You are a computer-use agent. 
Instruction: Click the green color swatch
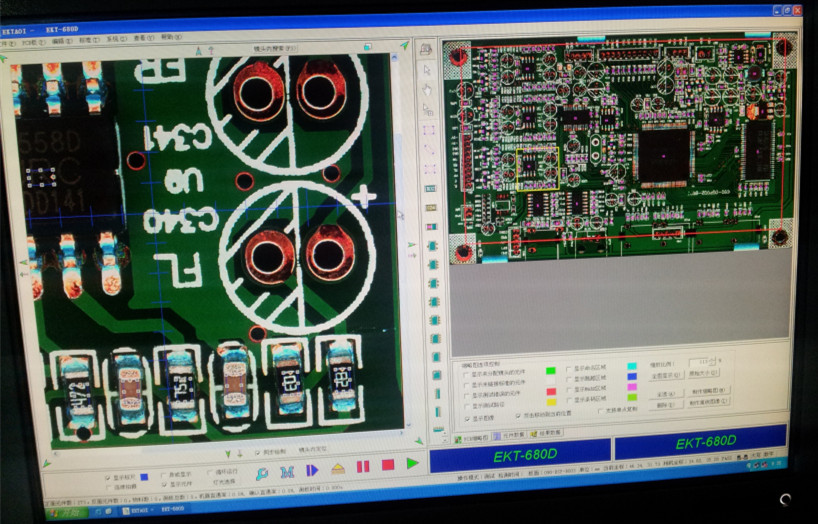(x=550, y=371)
